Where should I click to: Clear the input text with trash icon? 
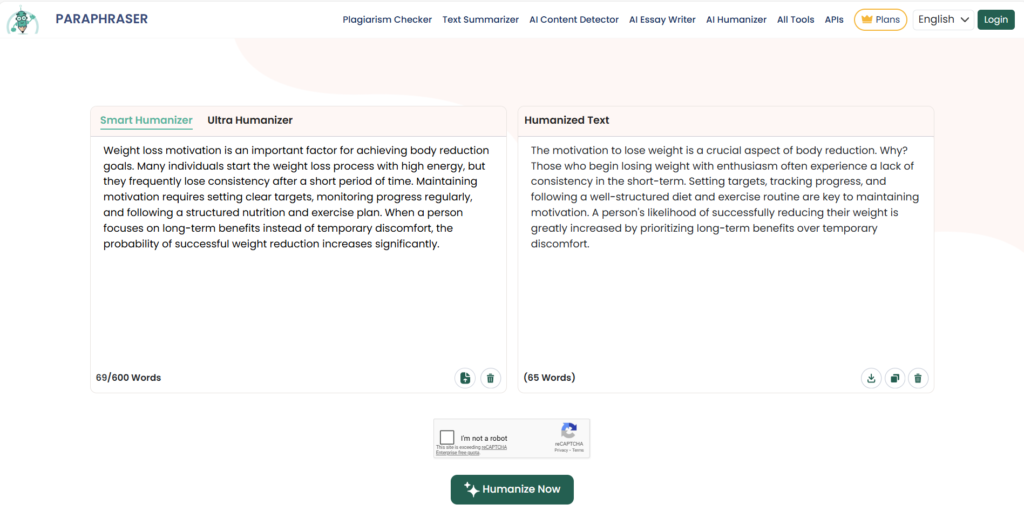click(490, 378)
